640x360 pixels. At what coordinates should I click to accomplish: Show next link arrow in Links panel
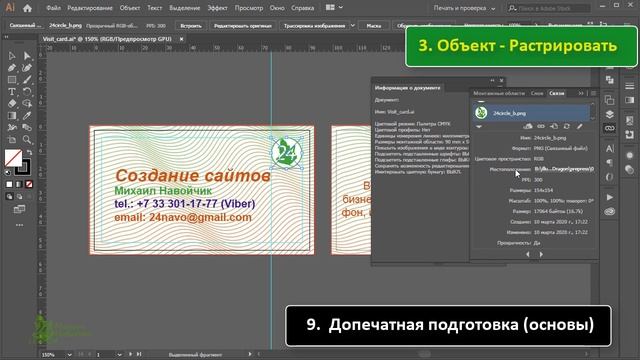pyautogui.click(x=541, y=254)
